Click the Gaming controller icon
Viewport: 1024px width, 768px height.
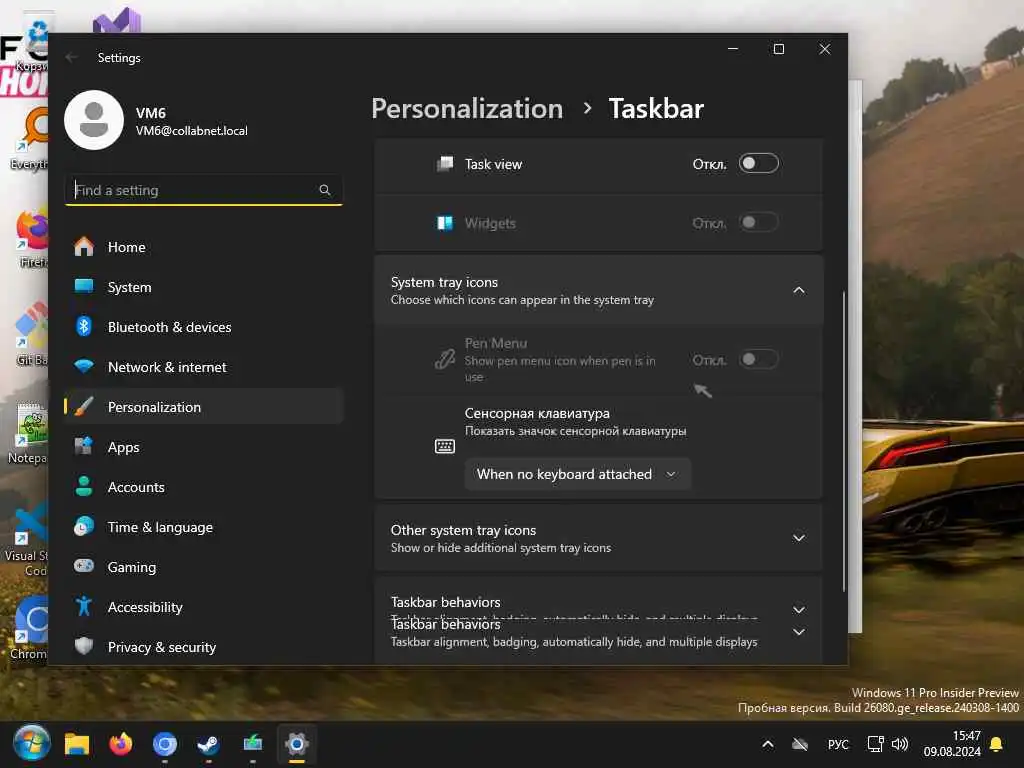84,566
